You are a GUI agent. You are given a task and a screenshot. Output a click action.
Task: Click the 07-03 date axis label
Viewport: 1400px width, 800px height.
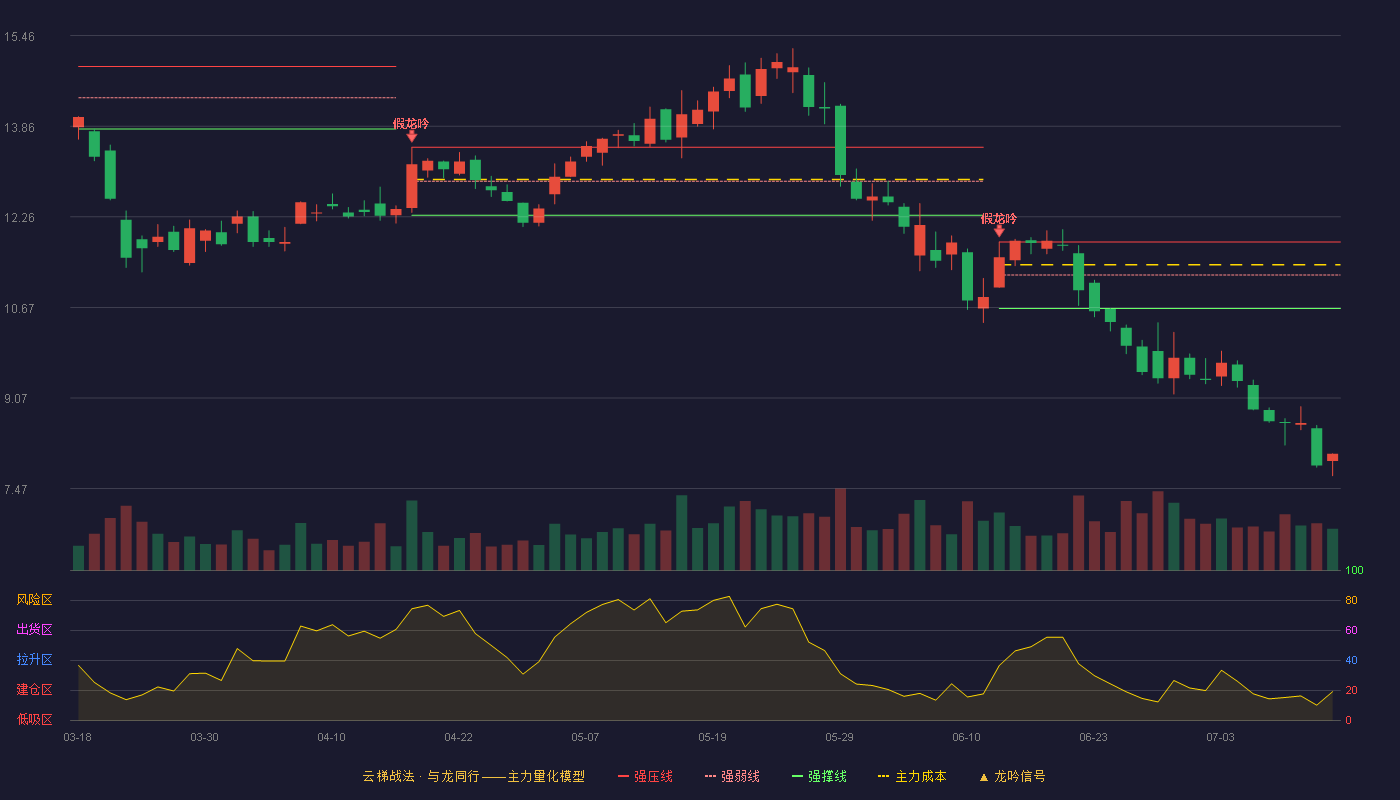click(x=1220, y=737)
